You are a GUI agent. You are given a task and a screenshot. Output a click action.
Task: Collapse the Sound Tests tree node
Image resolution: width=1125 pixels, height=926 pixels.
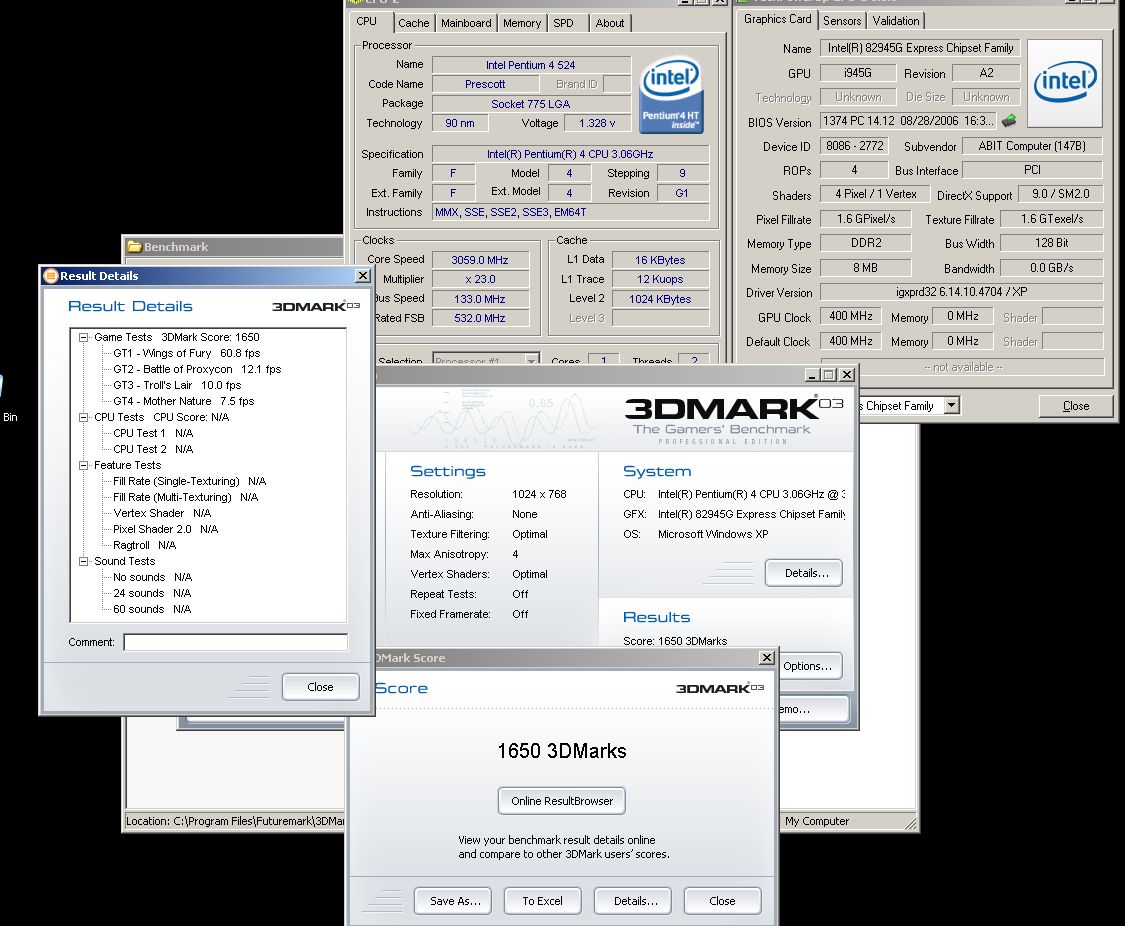click(x=83, y=562)
